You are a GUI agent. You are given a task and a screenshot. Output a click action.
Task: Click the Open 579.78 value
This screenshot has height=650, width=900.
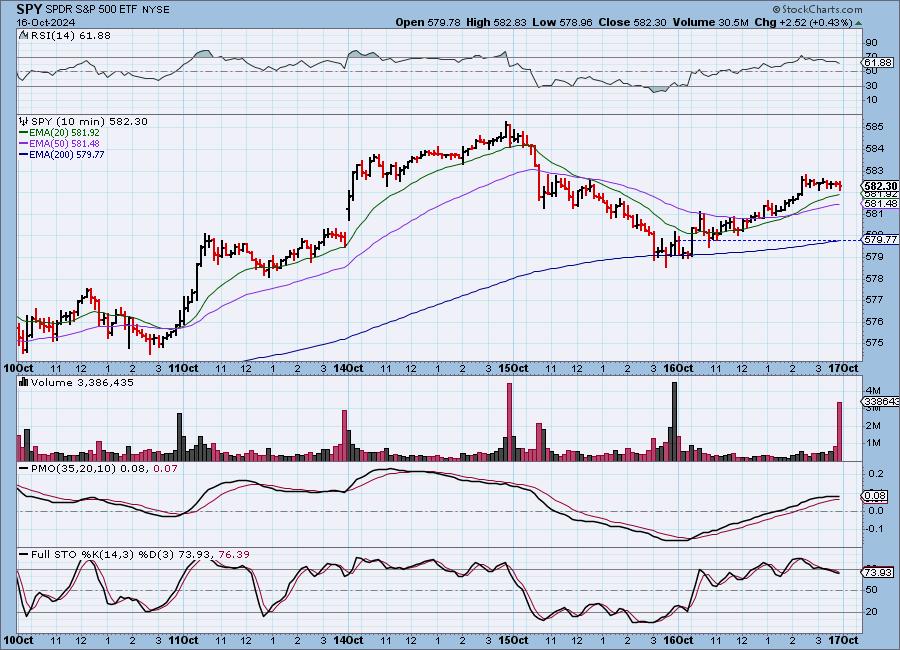[428, 22]
